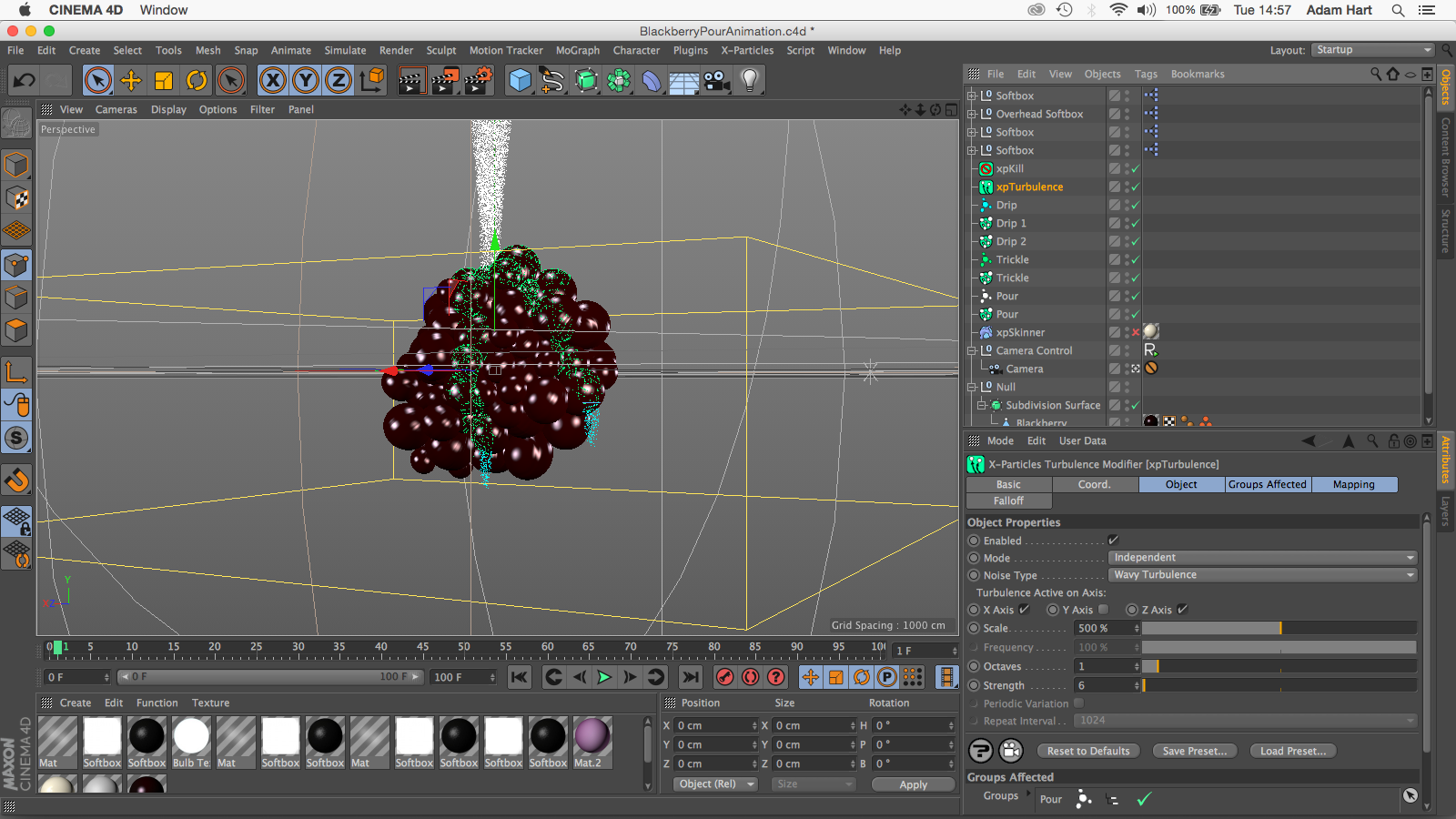
Task: Select the Scale tool
Action: 164,80
